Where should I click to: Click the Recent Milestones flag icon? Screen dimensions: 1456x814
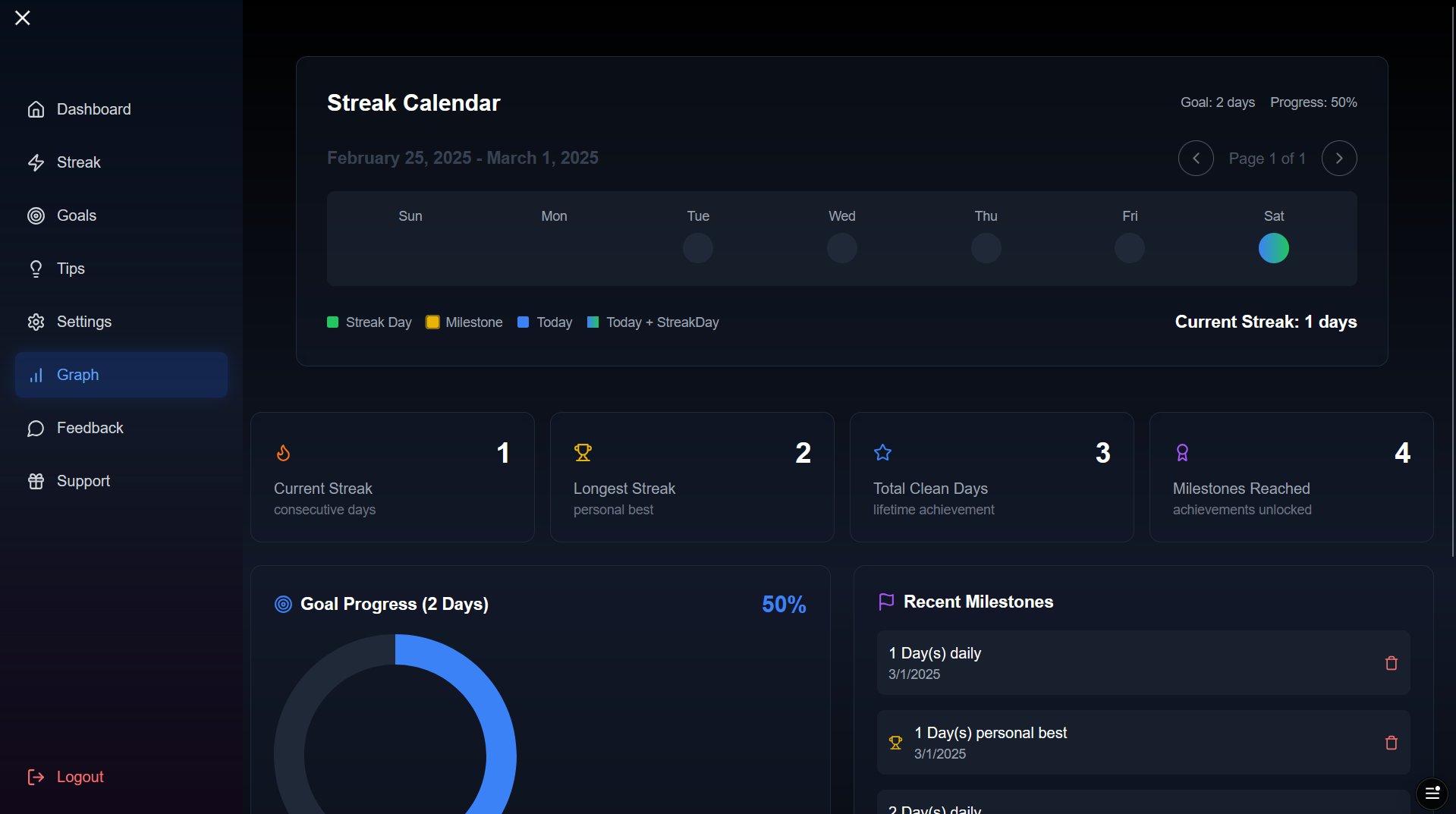coord(886,602)
